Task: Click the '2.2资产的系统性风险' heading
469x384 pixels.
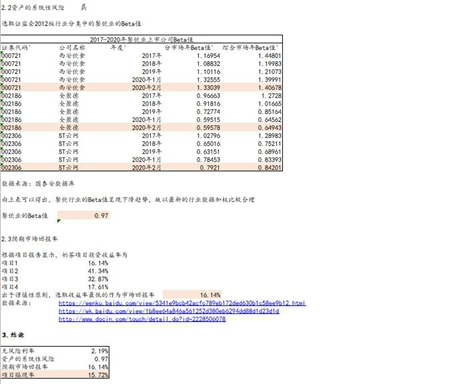Action: (x=32, y=7)
